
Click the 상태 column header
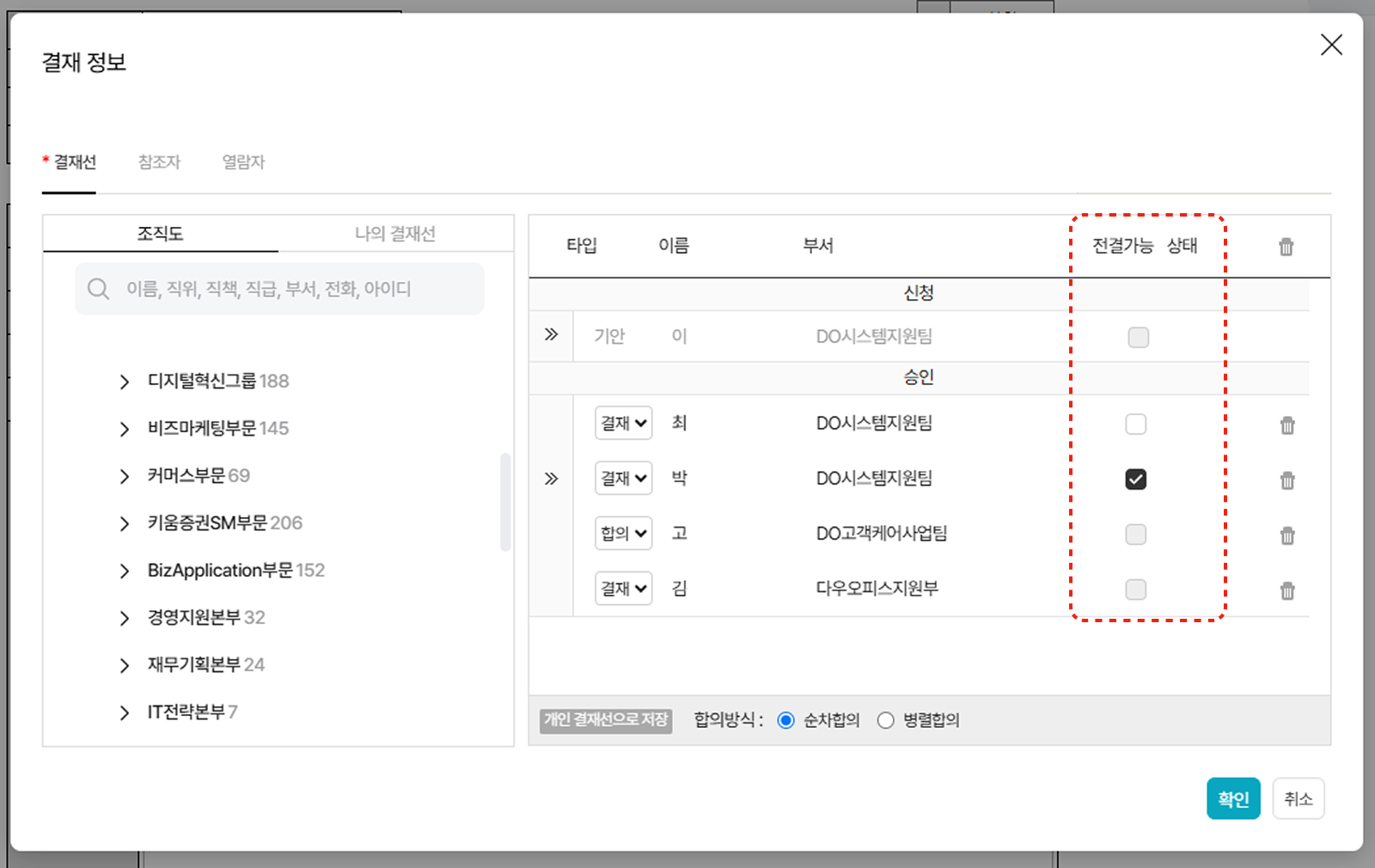(x=1182, y=246)
